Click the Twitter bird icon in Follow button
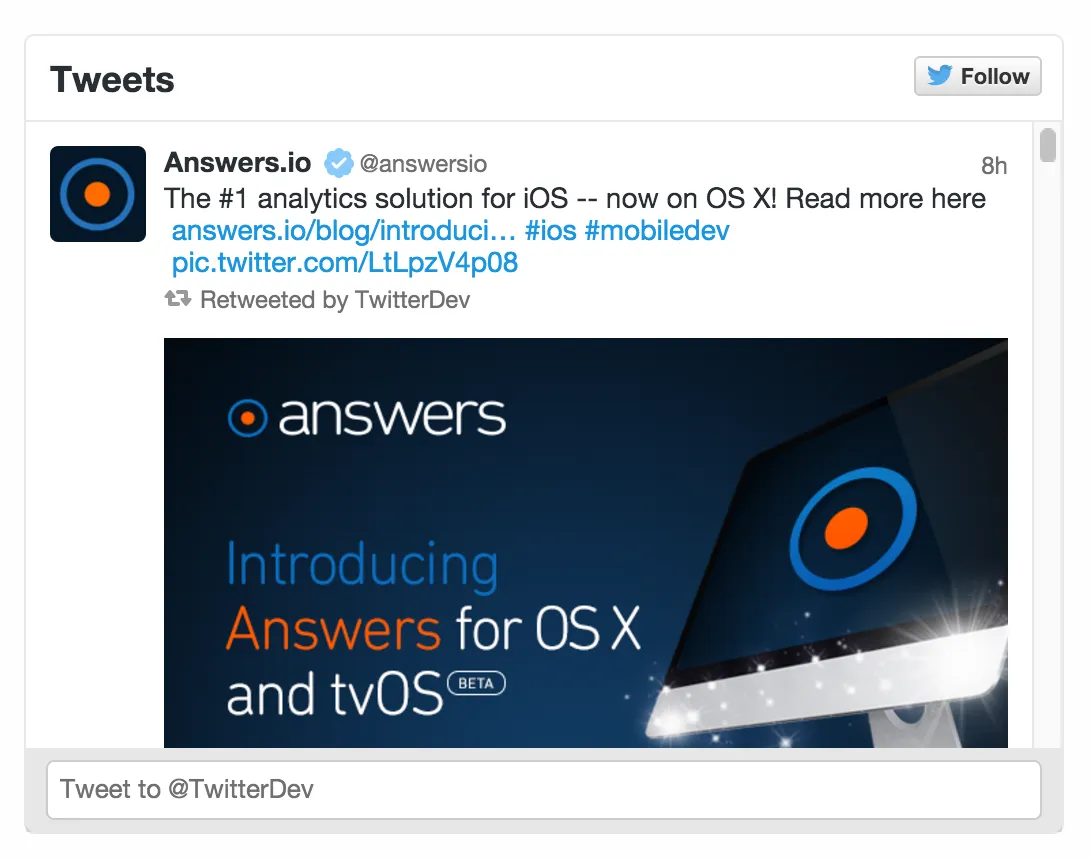The image size is (1090, 860). [939, 75]
